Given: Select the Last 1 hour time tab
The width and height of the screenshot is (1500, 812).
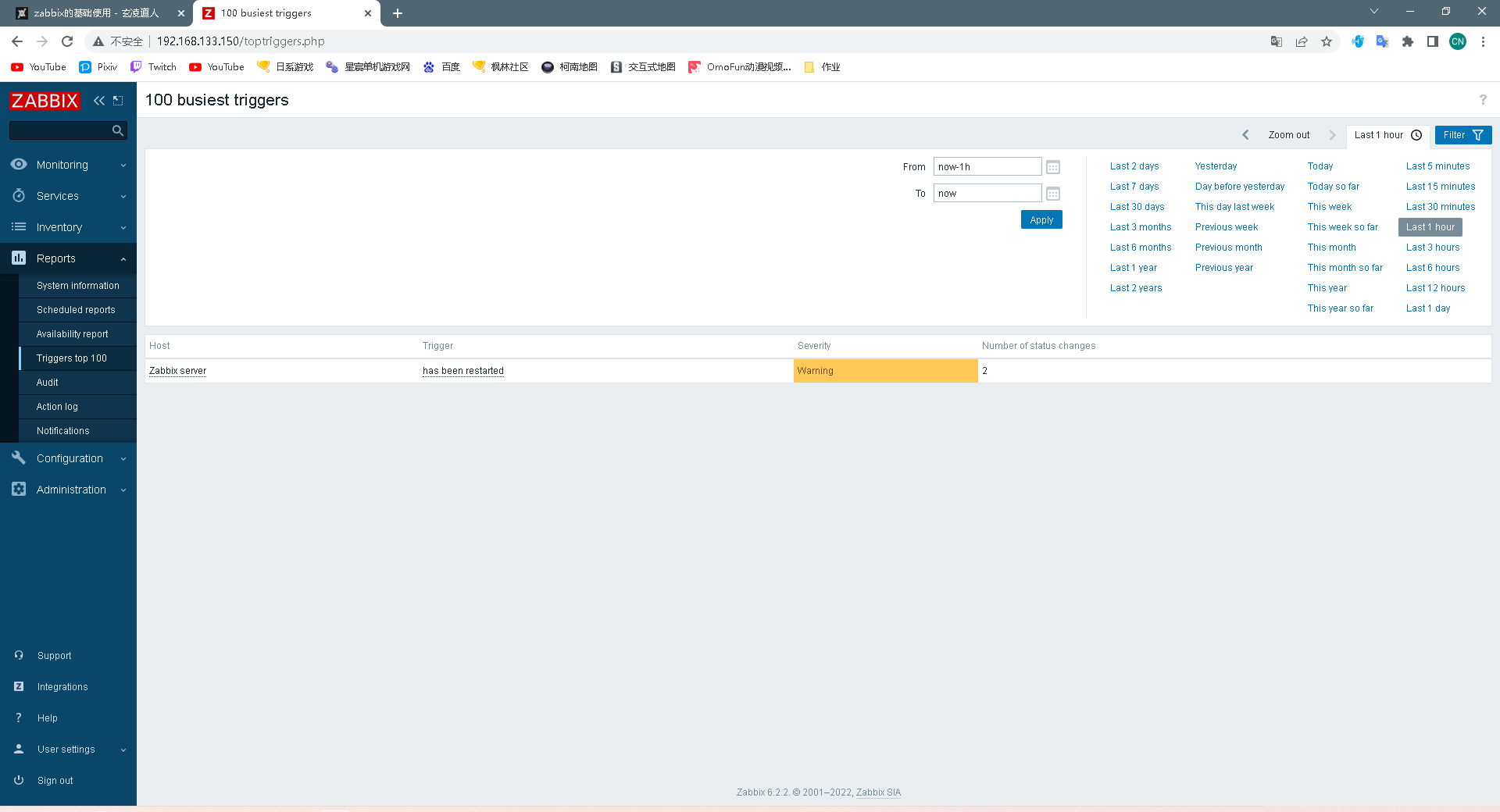Looking at the screenshot, I should [1387, 135].
